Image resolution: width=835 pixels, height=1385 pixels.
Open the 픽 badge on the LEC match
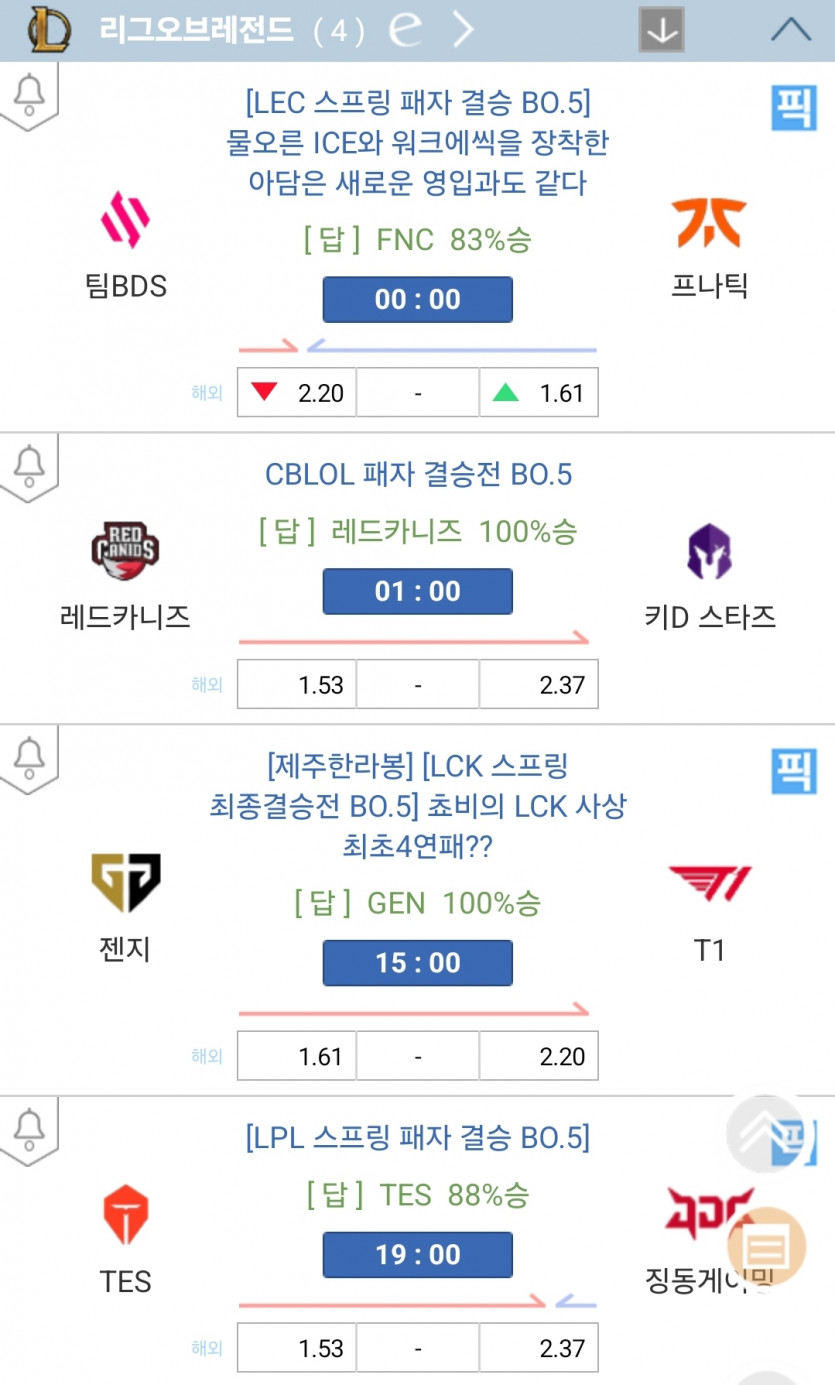coord(794,108)
